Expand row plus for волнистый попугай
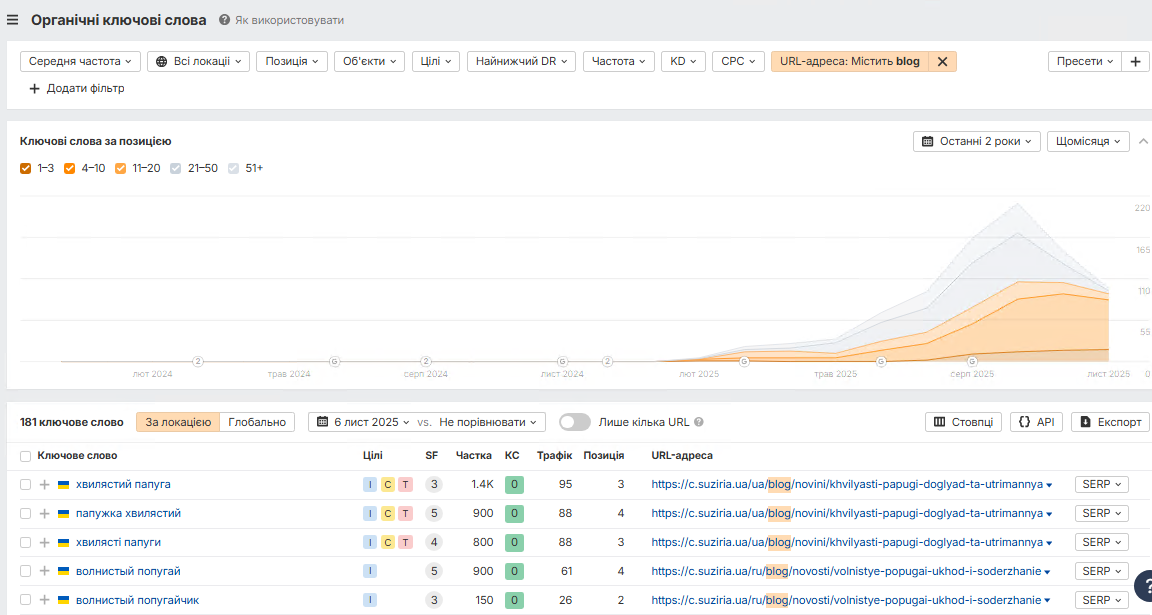The image size is (1152, 615). point(44,571)
